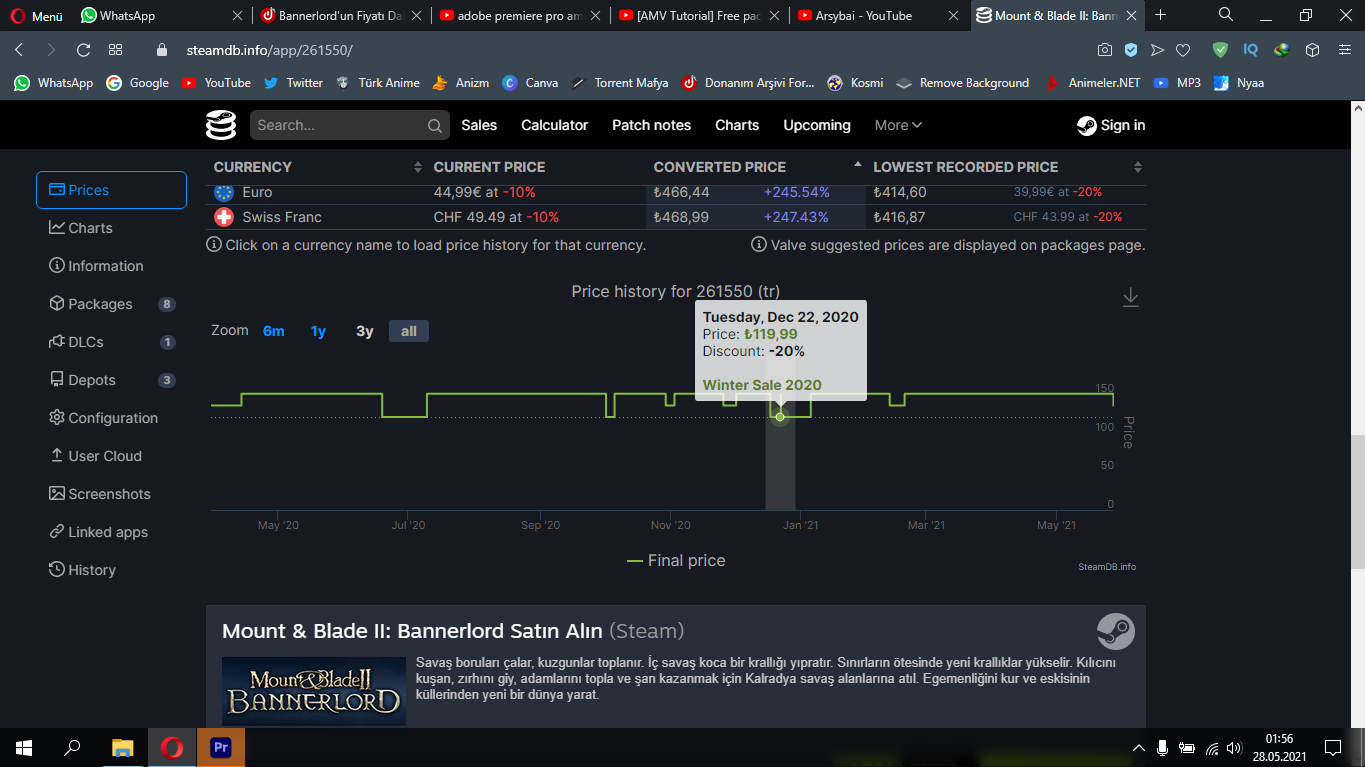Open Patch notes in the SteamDB nav
This screenshot has width=1365, height=767.
coord(651,125)
